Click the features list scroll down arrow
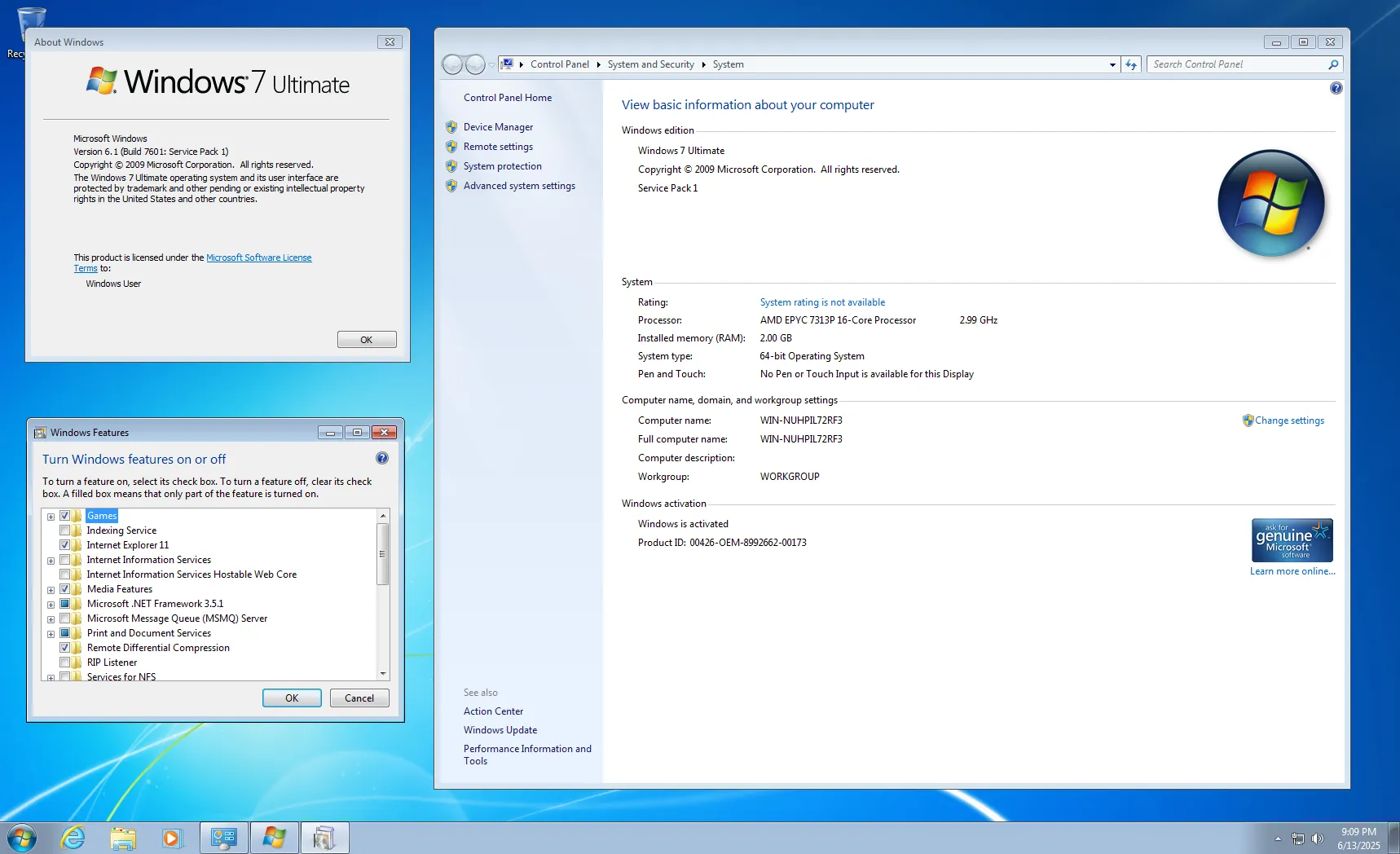Screen dimensions: 1400x854 pos(383,674)
